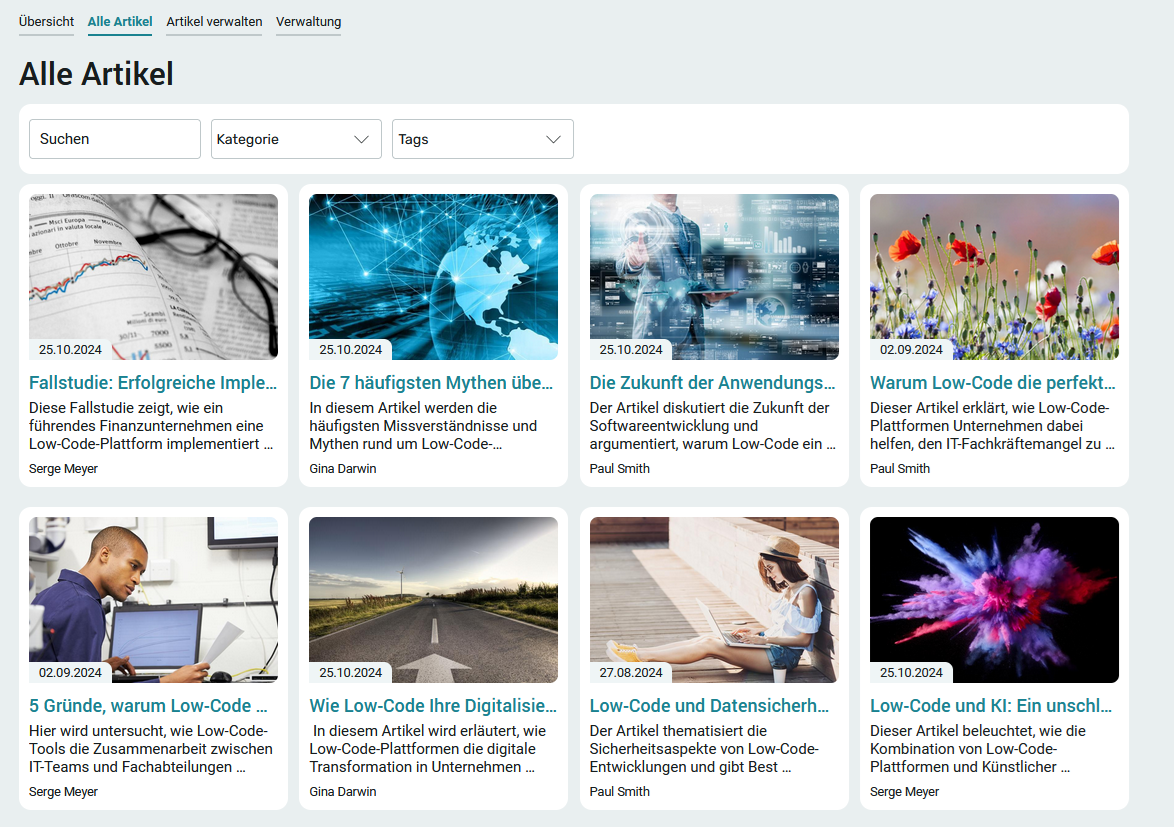Click description 'Der Artikel diskutiert die Zukunft...'

[x=712, y=426]
